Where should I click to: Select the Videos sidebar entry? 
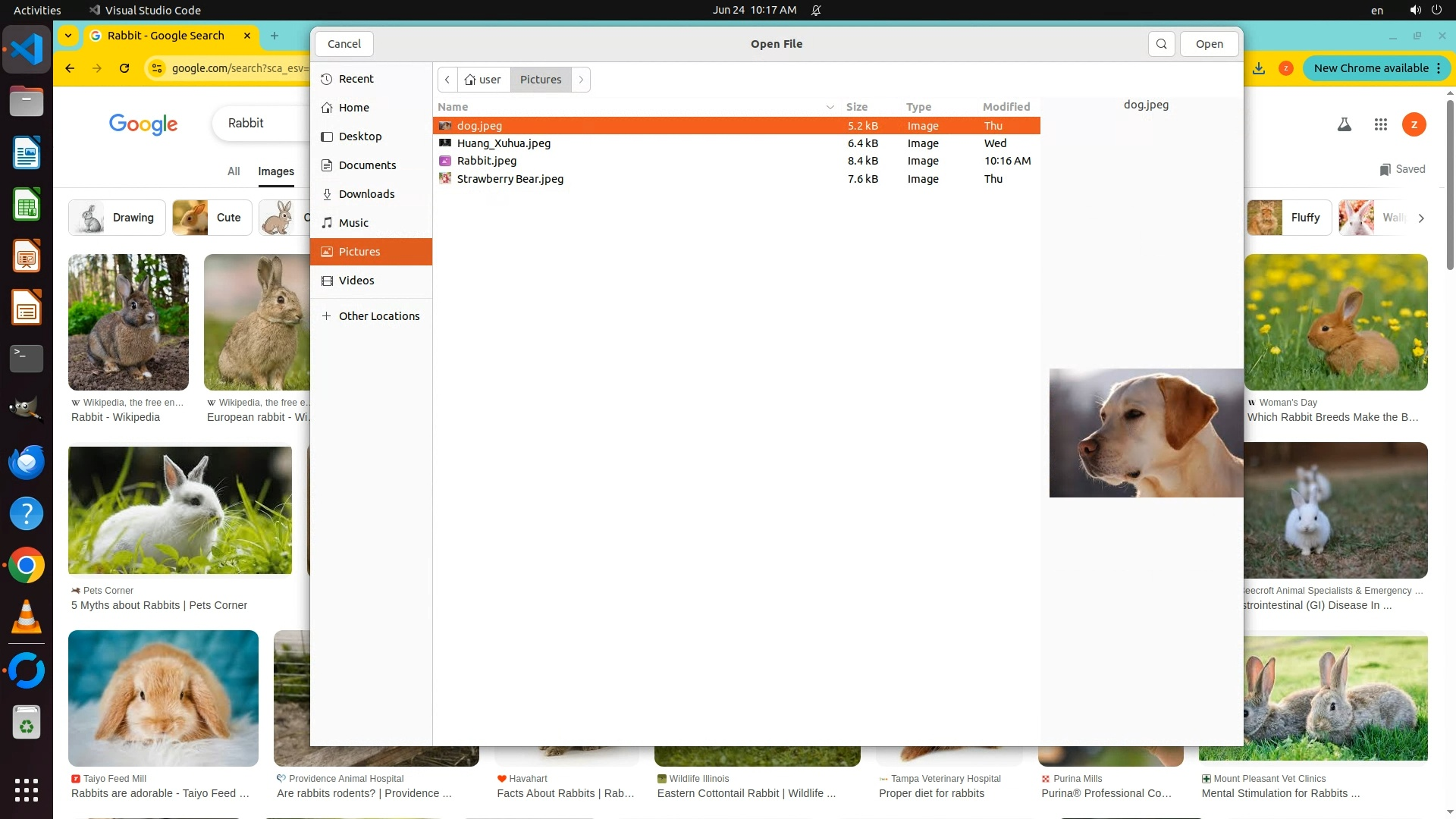coord(356,281)
